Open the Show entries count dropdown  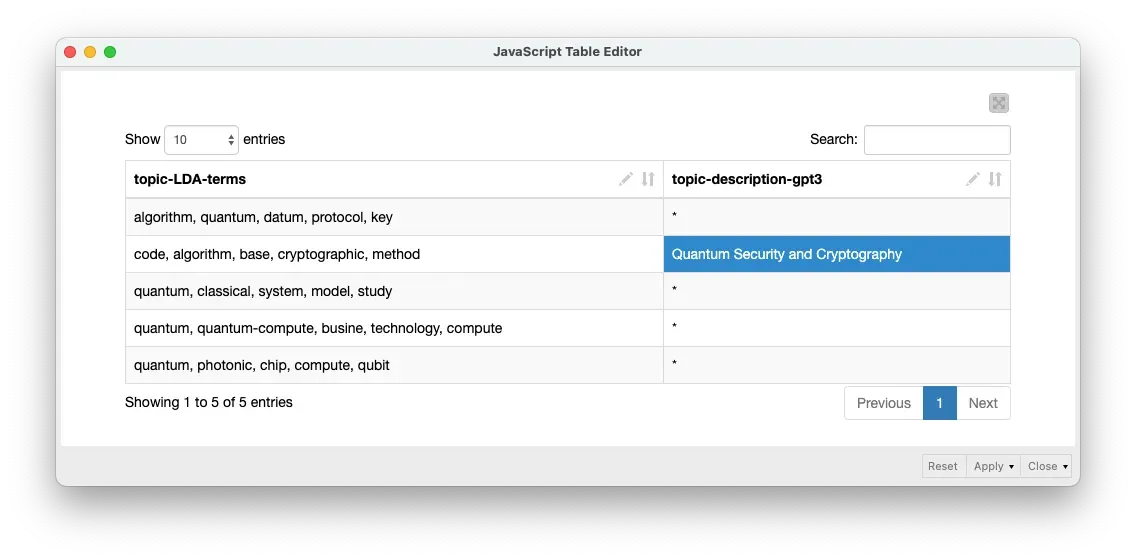coord(201,140)
